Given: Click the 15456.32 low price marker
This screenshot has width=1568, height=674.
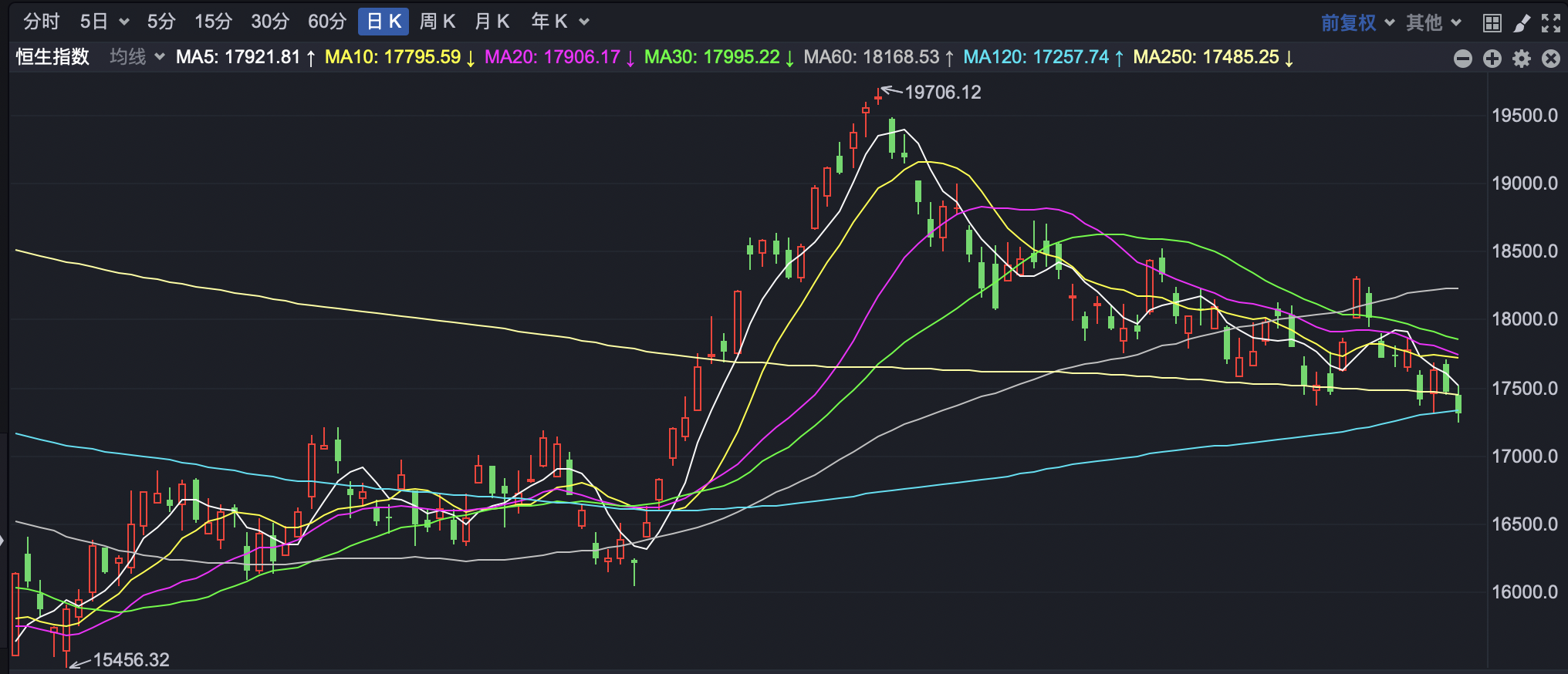Looking at the screenshot, I should tap(131, 660).
